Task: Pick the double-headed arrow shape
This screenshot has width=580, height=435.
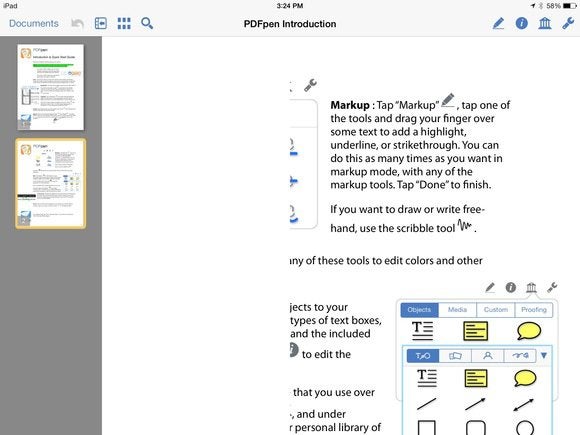Action: [x=524, y=405]
